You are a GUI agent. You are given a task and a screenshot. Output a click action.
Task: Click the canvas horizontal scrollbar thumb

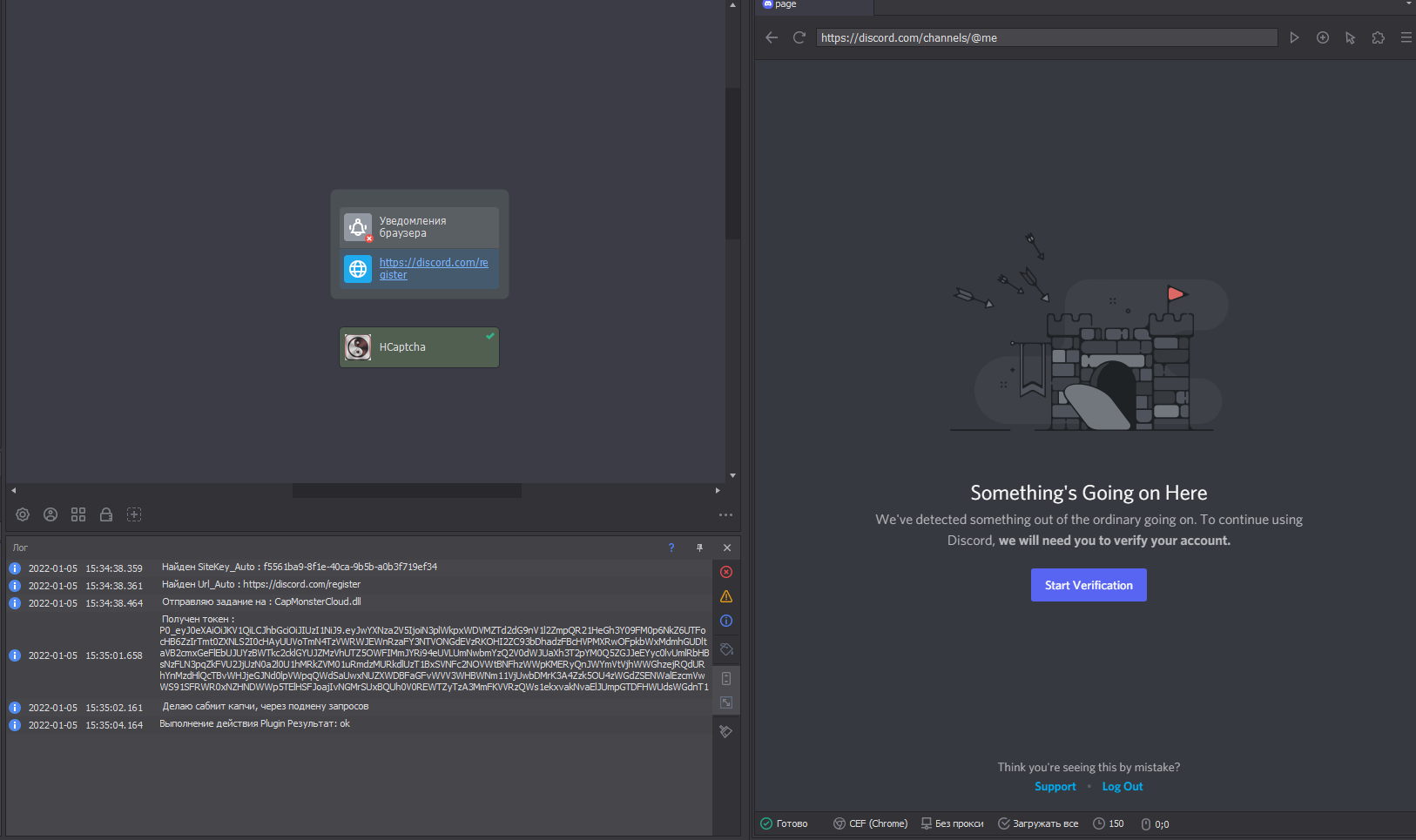pos(407,491)
